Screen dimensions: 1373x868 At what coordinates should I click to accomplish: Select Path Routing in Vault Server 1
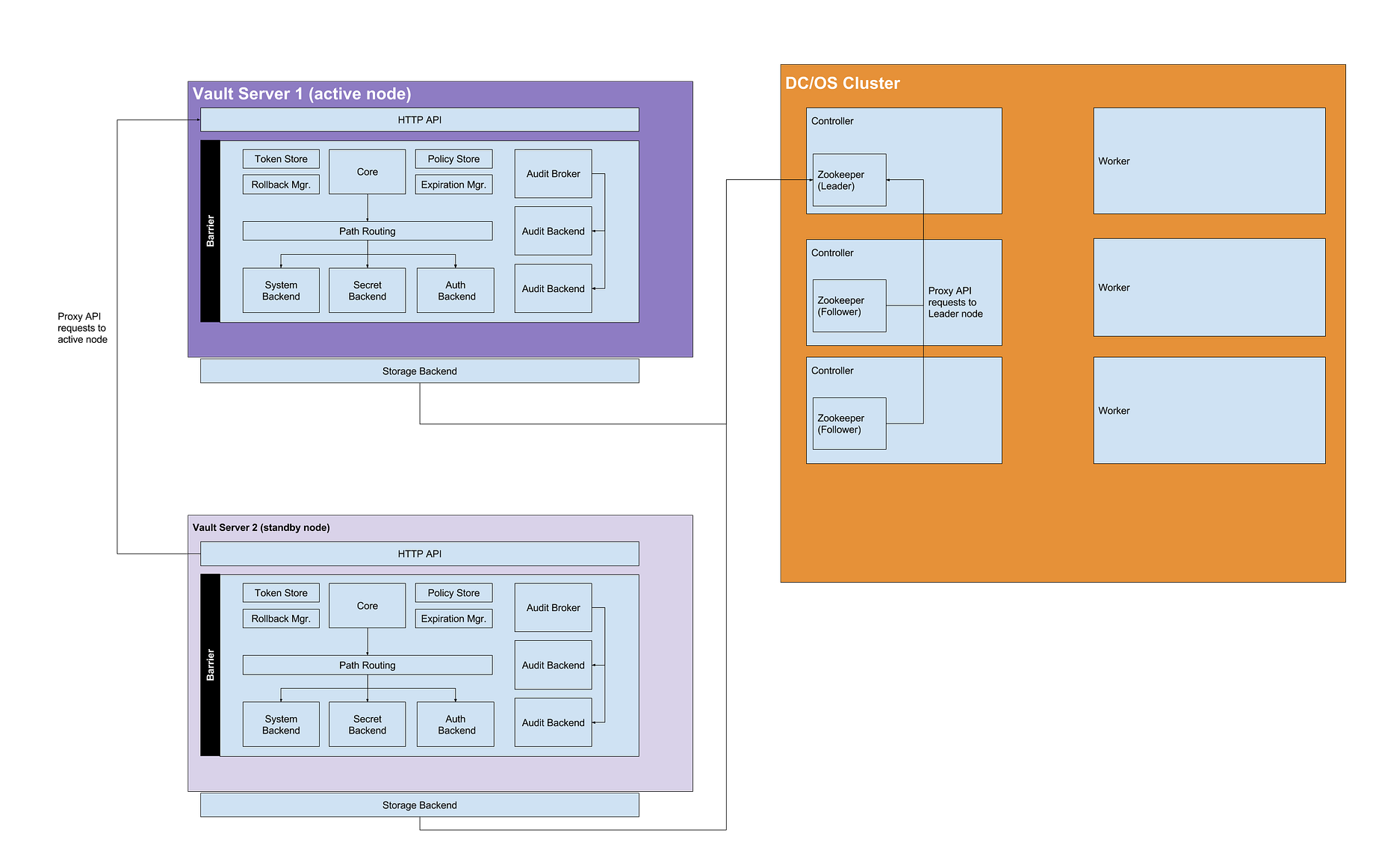coord(368,231)
